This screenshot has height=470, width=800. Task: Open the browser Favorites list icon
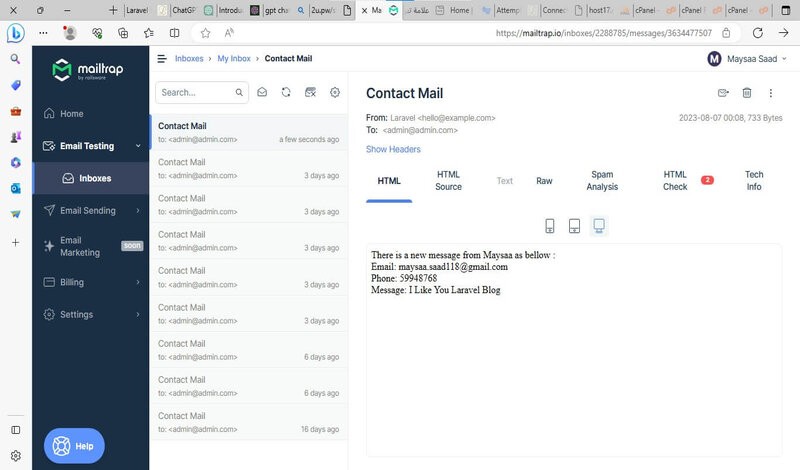click(x=148, y=33)
